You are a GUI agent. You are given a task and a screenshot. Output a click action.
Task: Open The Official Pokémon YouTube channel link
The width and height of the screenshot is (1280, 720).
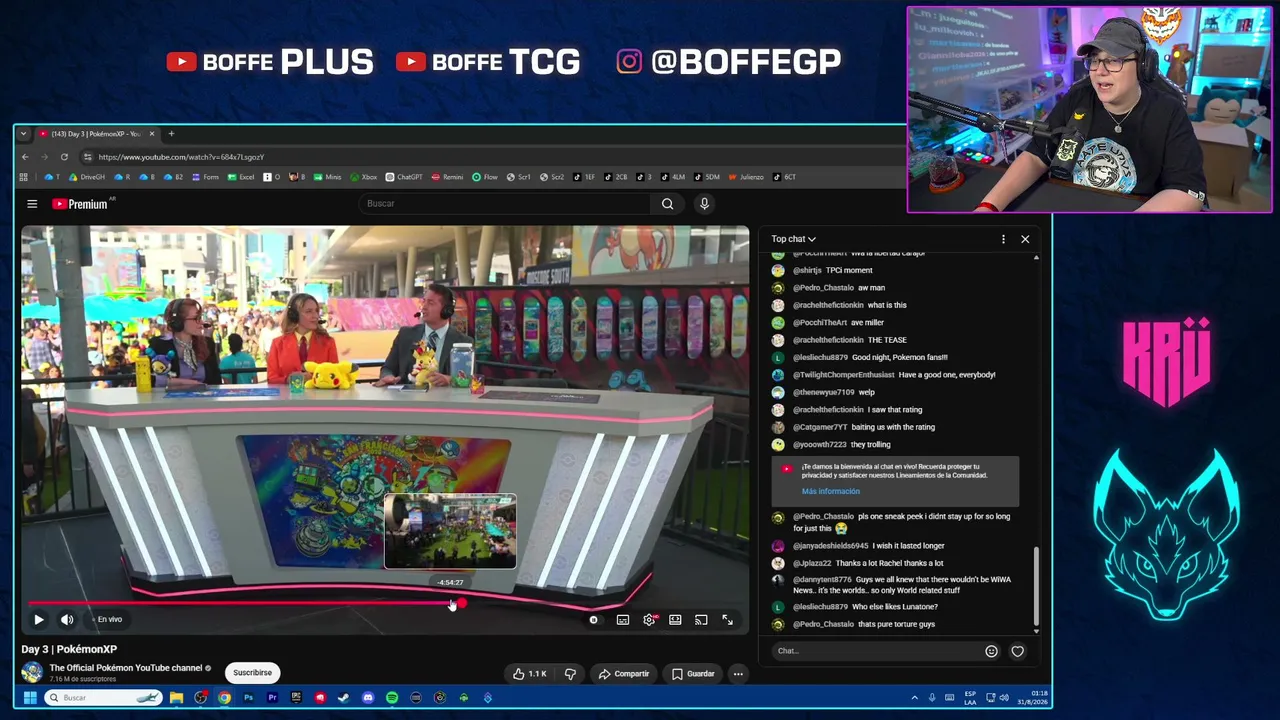126,668
